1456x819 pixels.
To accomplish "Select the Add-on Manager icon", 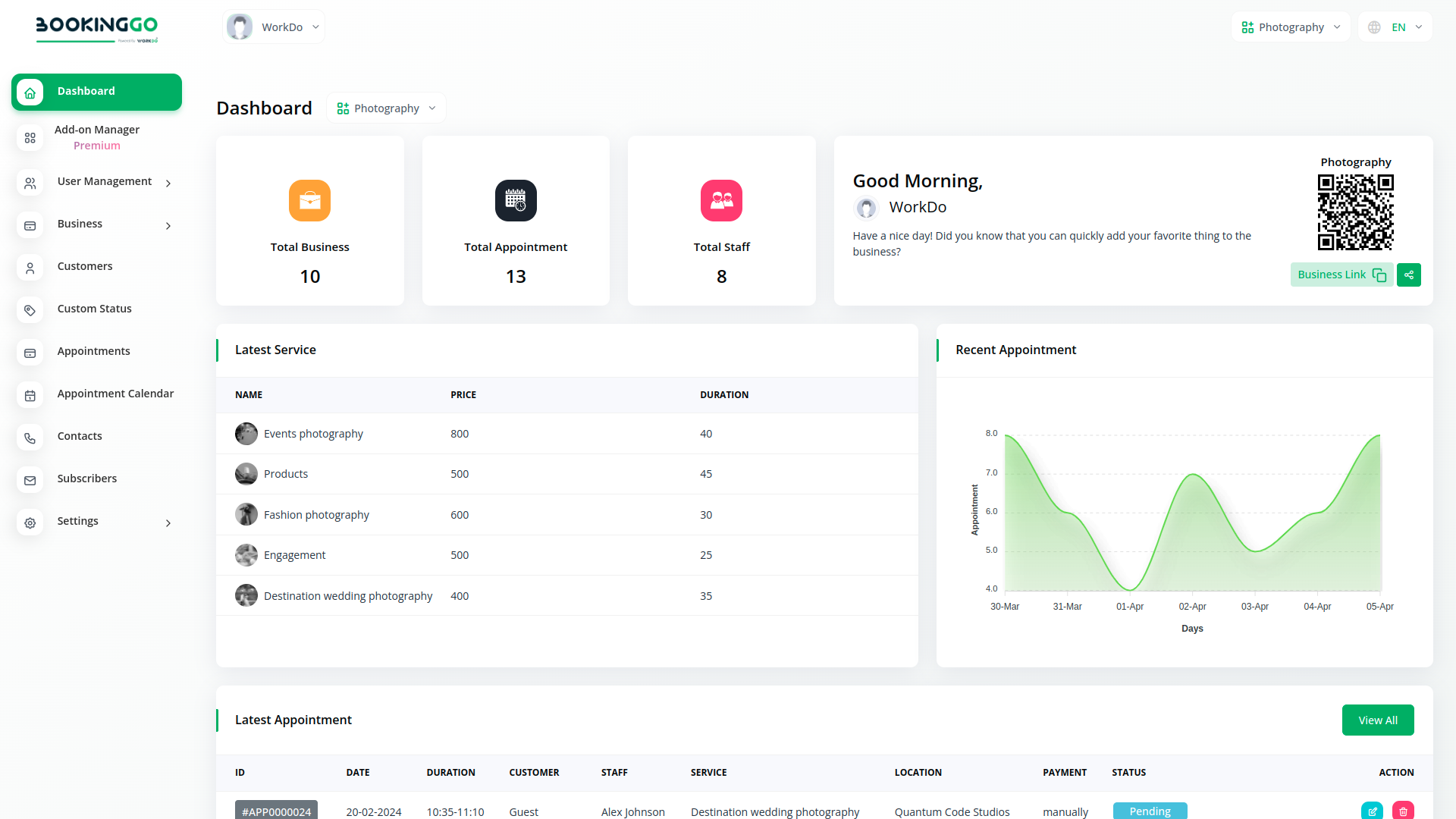I will point(30,138).
